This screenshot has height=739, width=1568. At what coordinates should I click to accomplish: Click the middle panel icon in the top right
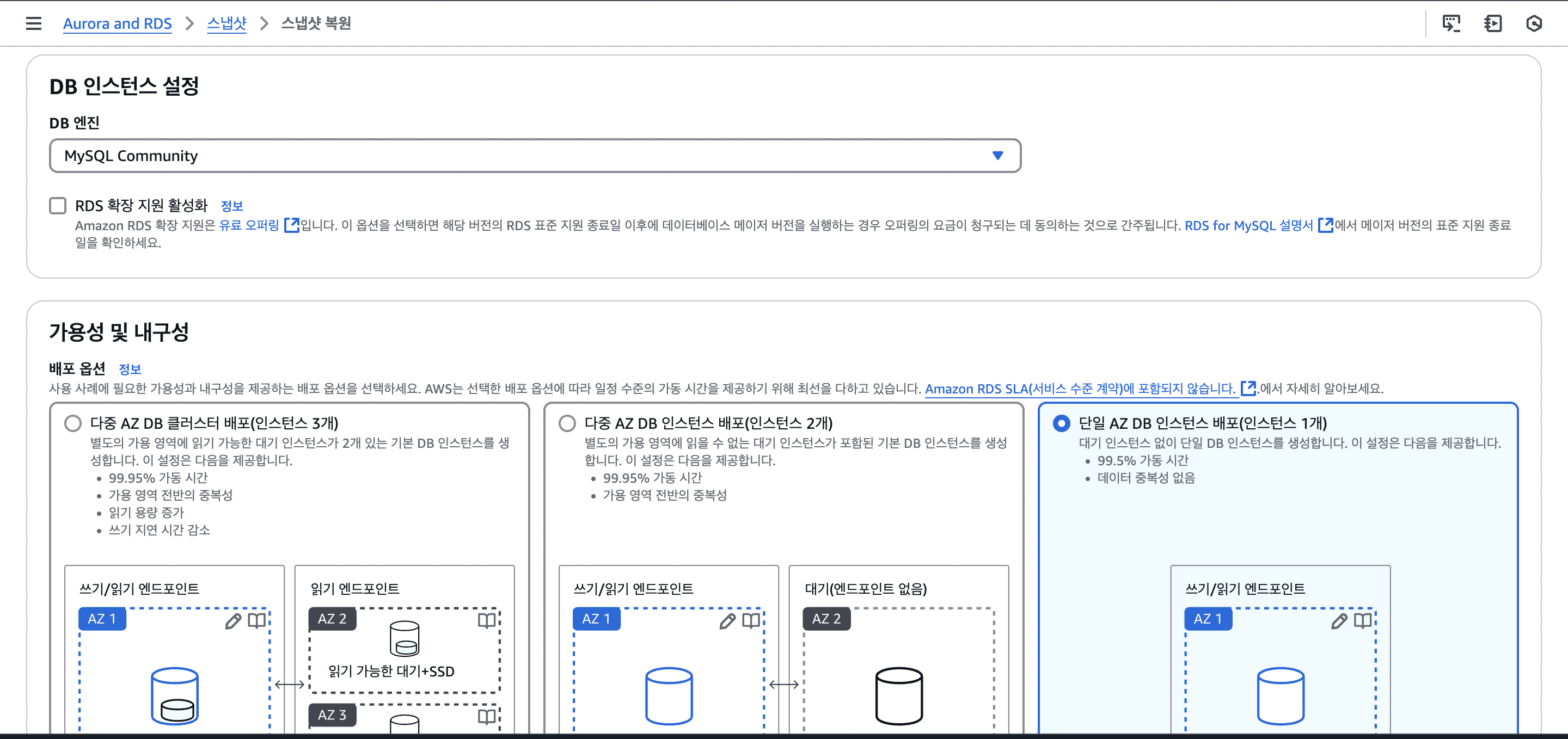click(x=1492, y=23)
